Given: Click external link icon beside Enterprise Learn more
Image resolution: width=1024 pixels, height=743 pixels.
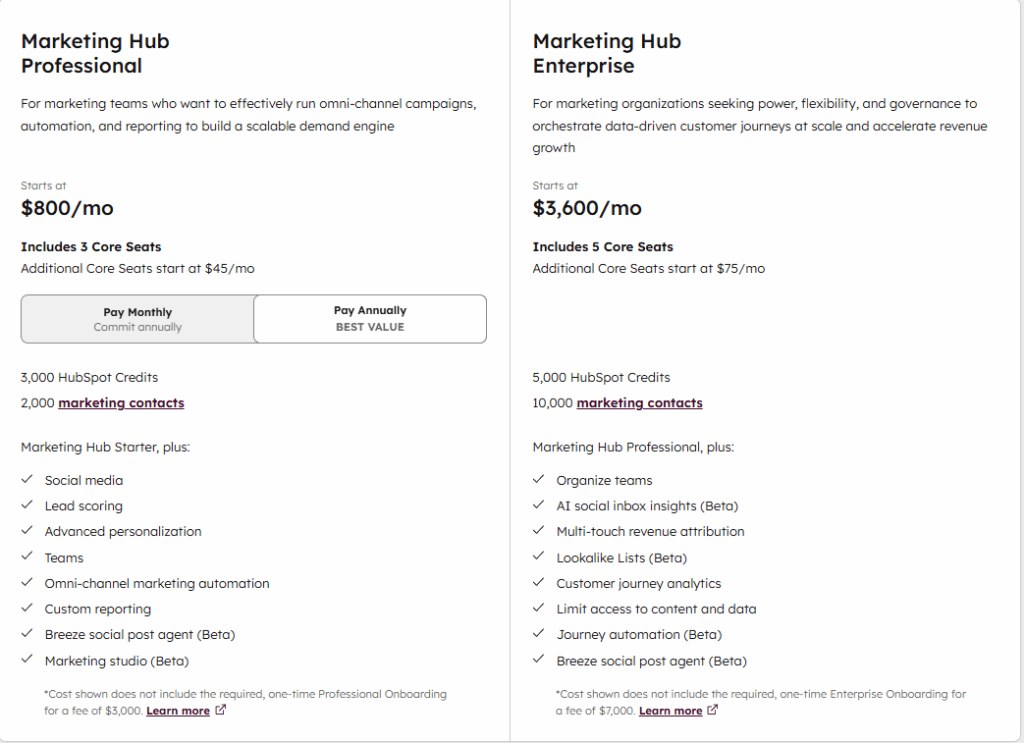Looking at the screenshot, I should (713, 711).
